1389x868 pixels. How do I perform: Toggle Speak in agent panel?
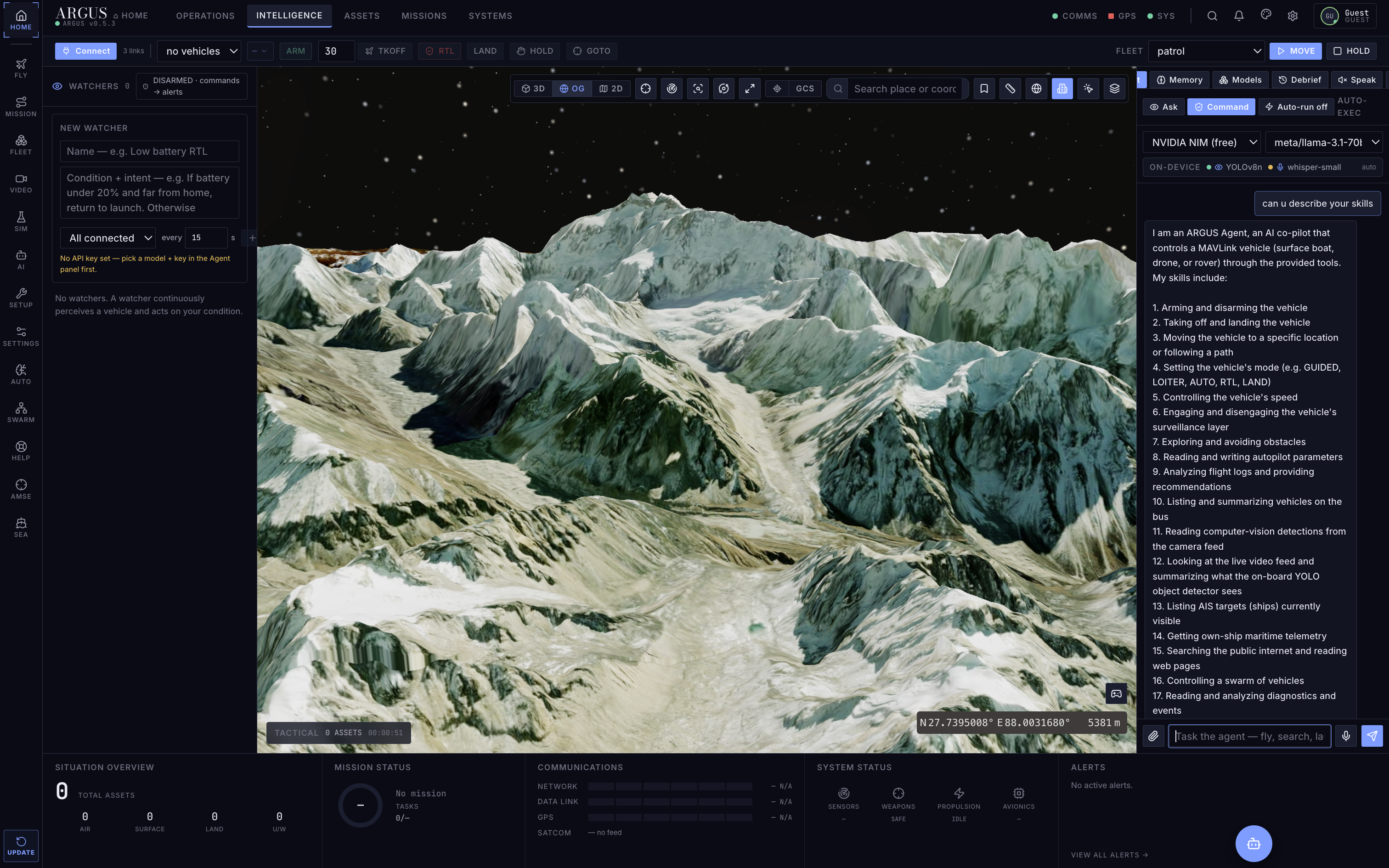tap(1357, 80)
